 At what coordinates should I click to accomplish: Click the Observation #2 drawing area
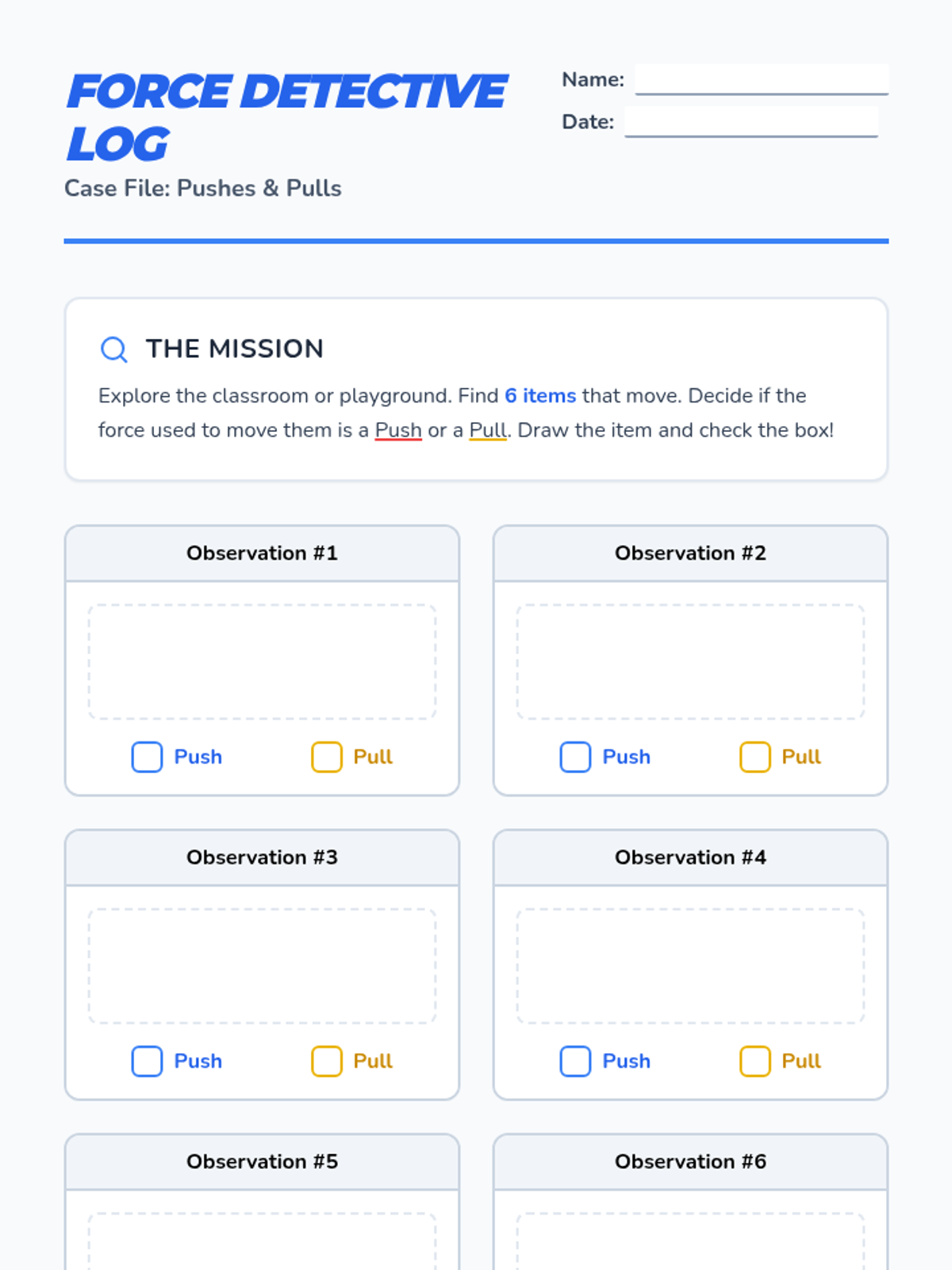(x=690, y=662)
